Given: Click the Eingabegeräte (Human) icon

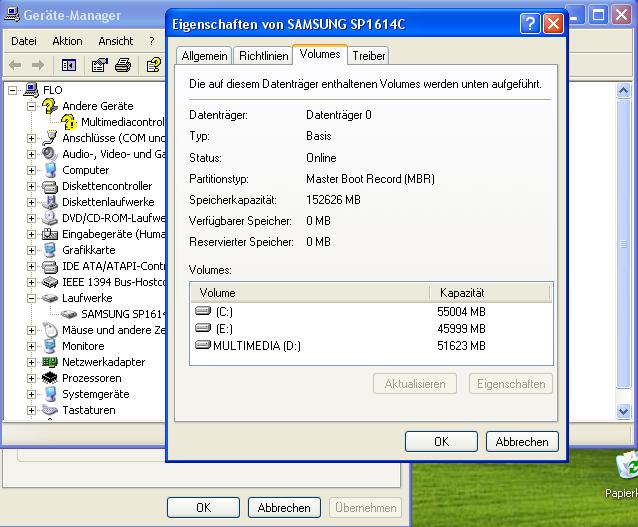Looking at the screenshot, I should pyautogui.click(x=50, y=234).
